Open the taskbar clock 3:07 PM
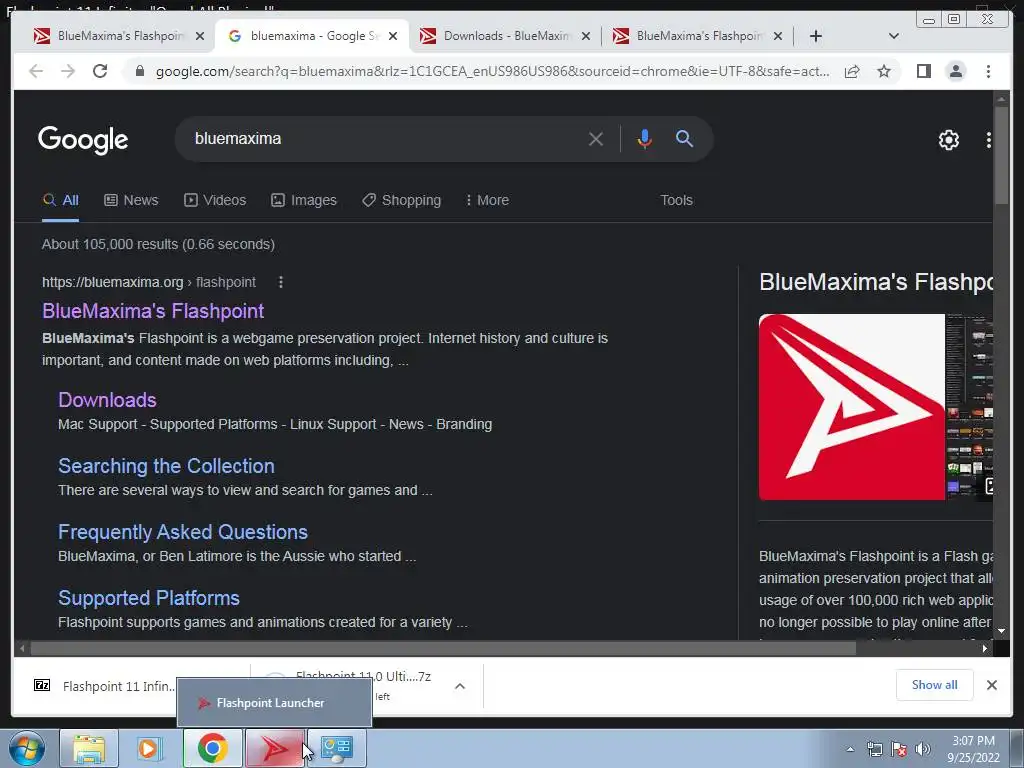Image resolution: width=1024 pixels, height=768 pixels. pyautogui.click(x=973, y=749)
